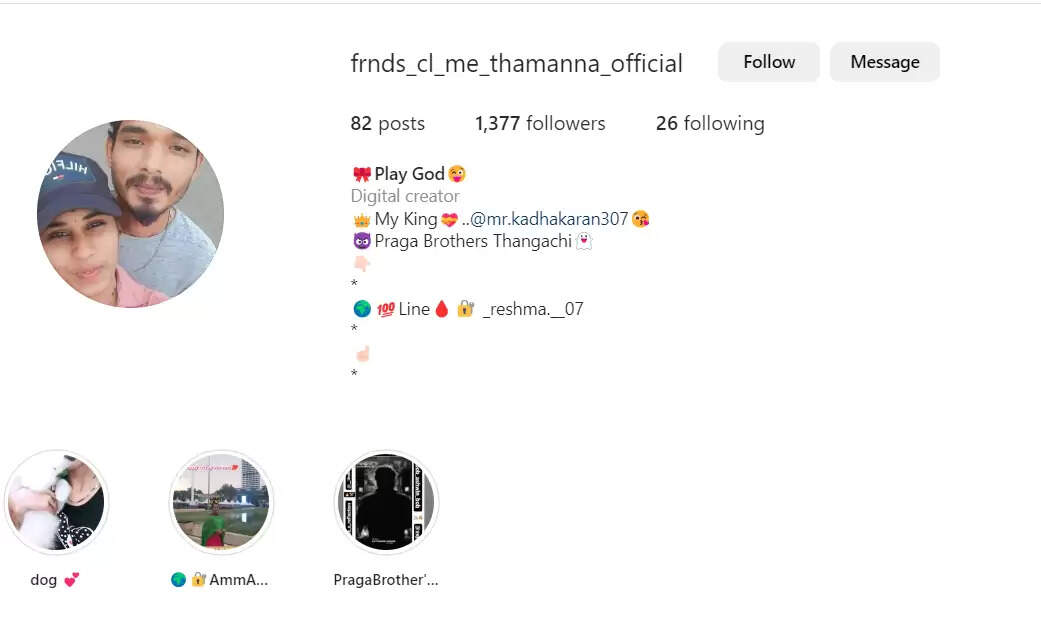1041x627 pixels.
Task: Open the @mr.kadhakaran307 mention link
Action: click(x=548, y=219)
